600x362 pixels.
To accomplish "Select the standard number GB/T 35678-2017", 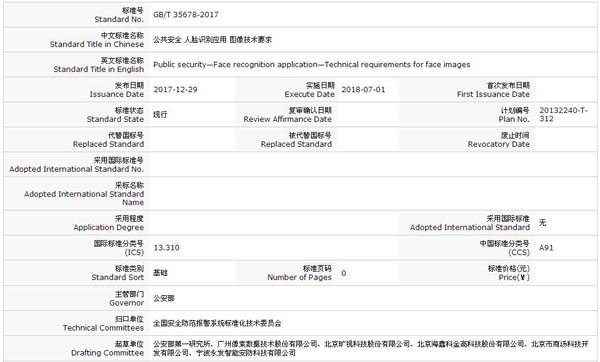I will pyautogui.click(x=186, y=15).
